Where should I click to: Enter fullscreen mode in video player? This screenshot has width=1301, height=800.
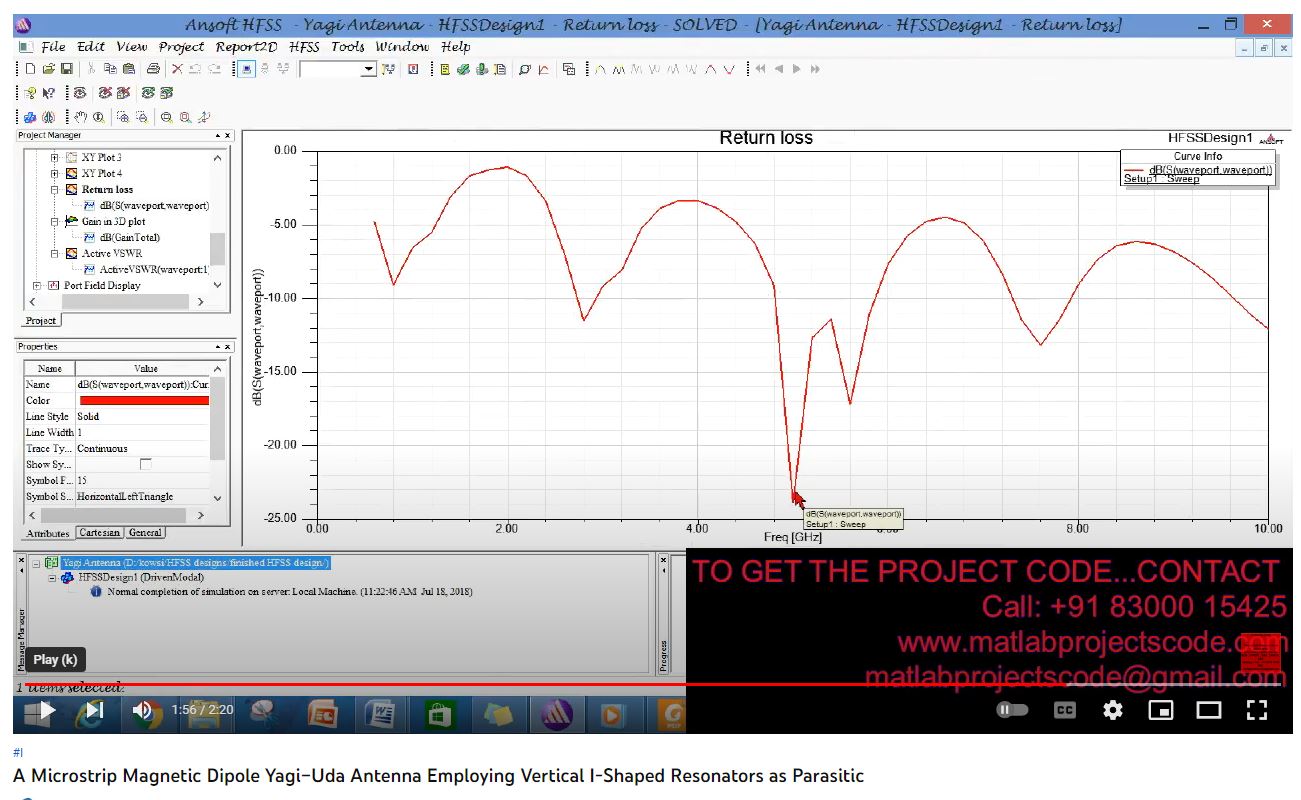pos(1257,710)
